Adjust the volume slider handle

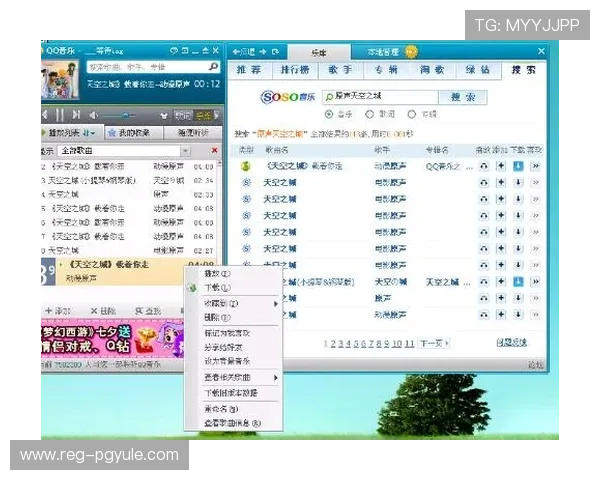126,115
